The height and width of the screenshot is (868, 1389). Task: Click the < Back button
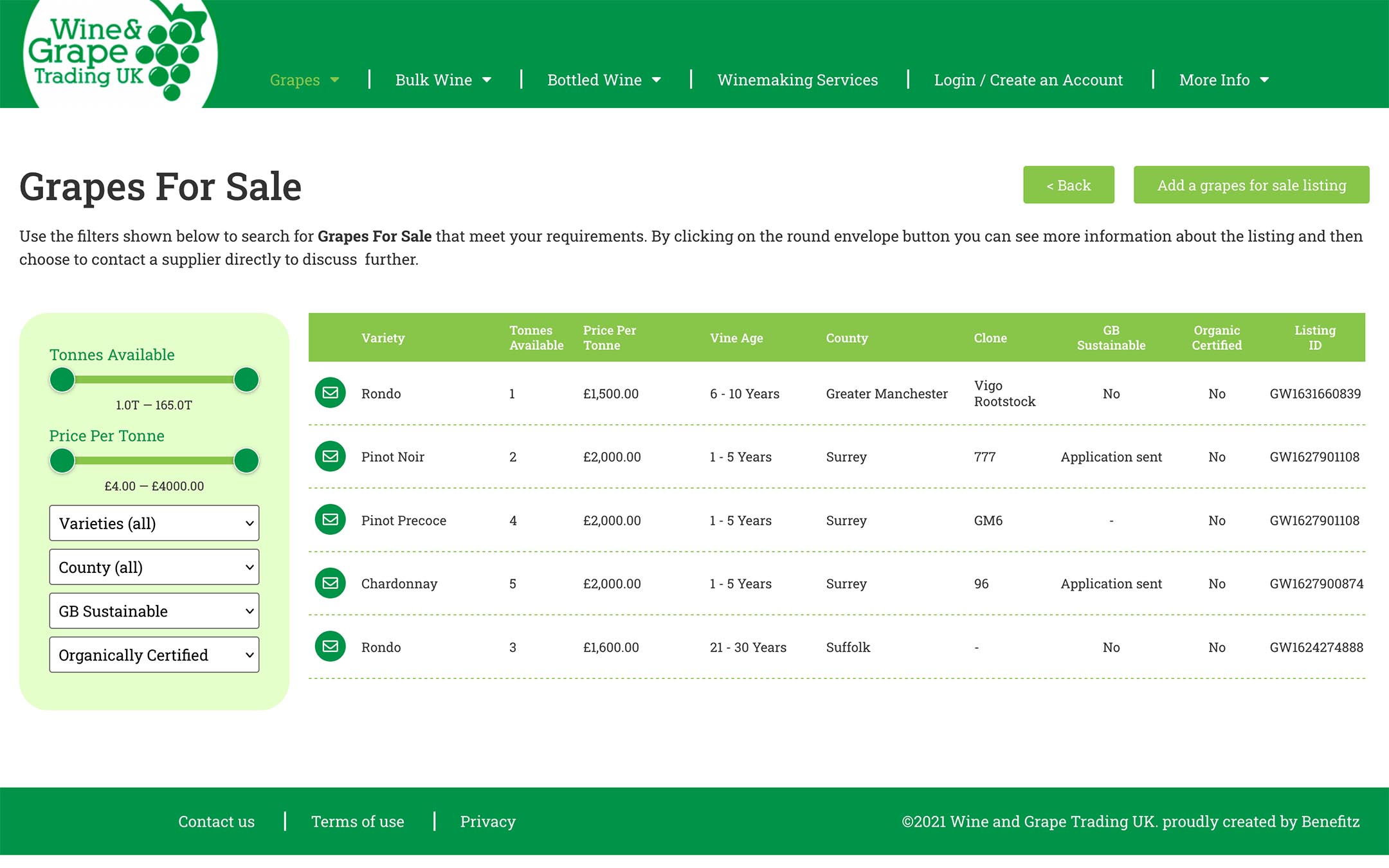coord(1069,185)
